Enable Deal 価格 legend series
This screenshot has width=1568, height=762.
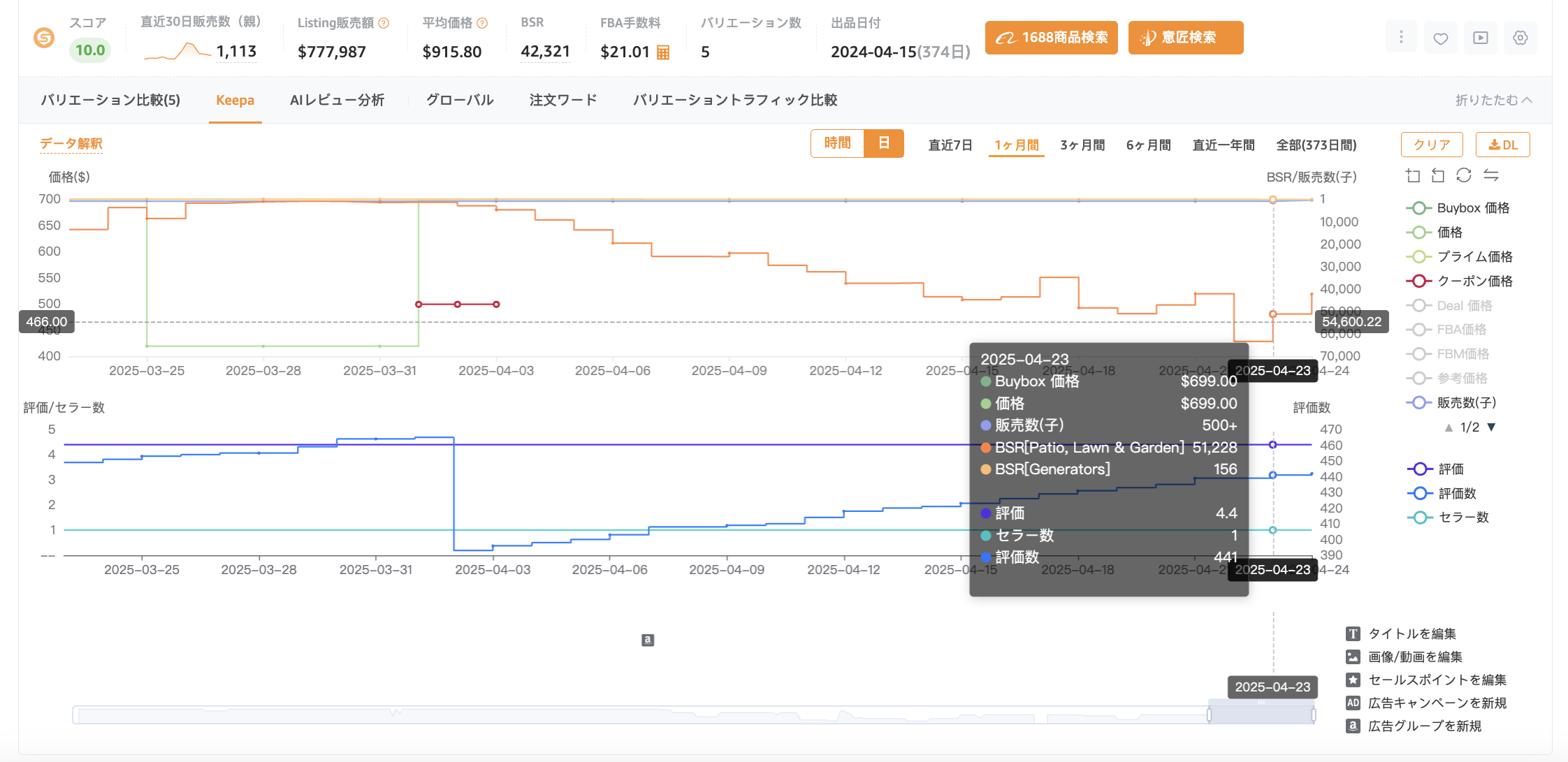tap(1449, 306)
